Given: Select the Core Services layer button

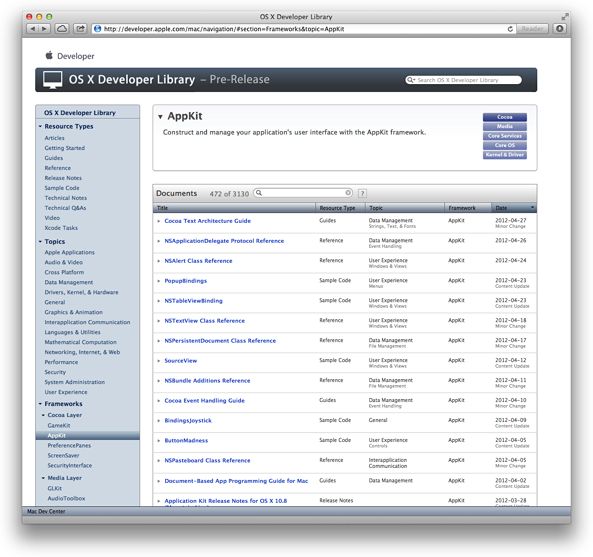Looking at the screenshot, I should click(x=505, y=136).
